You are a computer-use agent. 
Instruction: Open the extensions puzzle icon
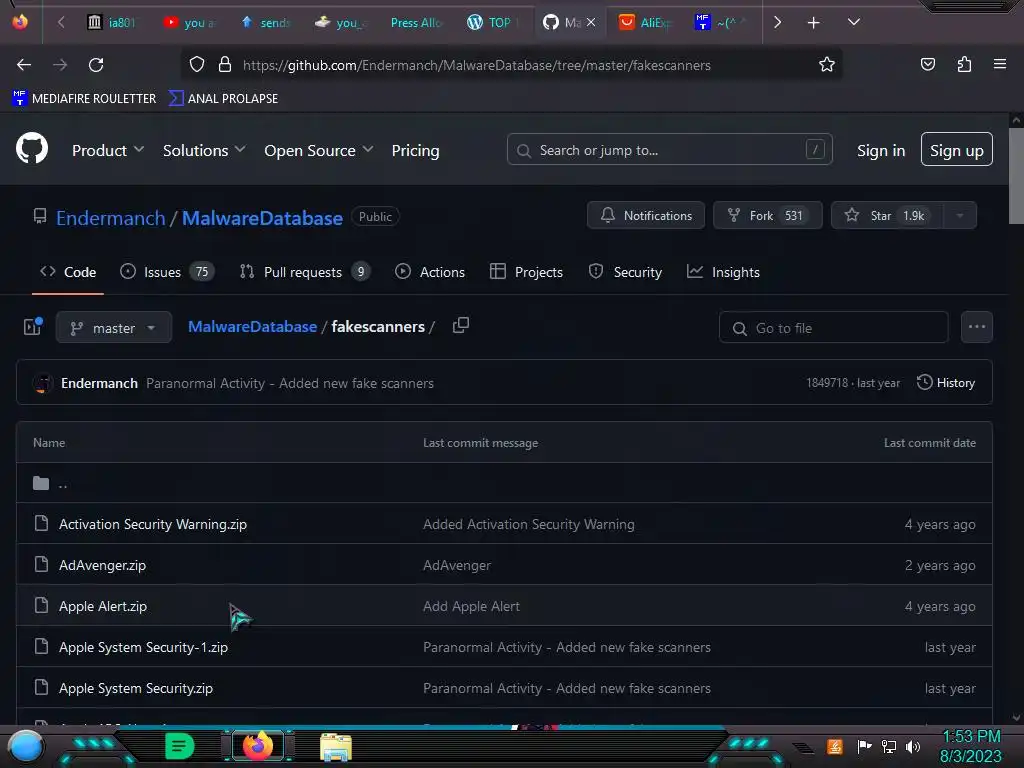click(964, 65)
